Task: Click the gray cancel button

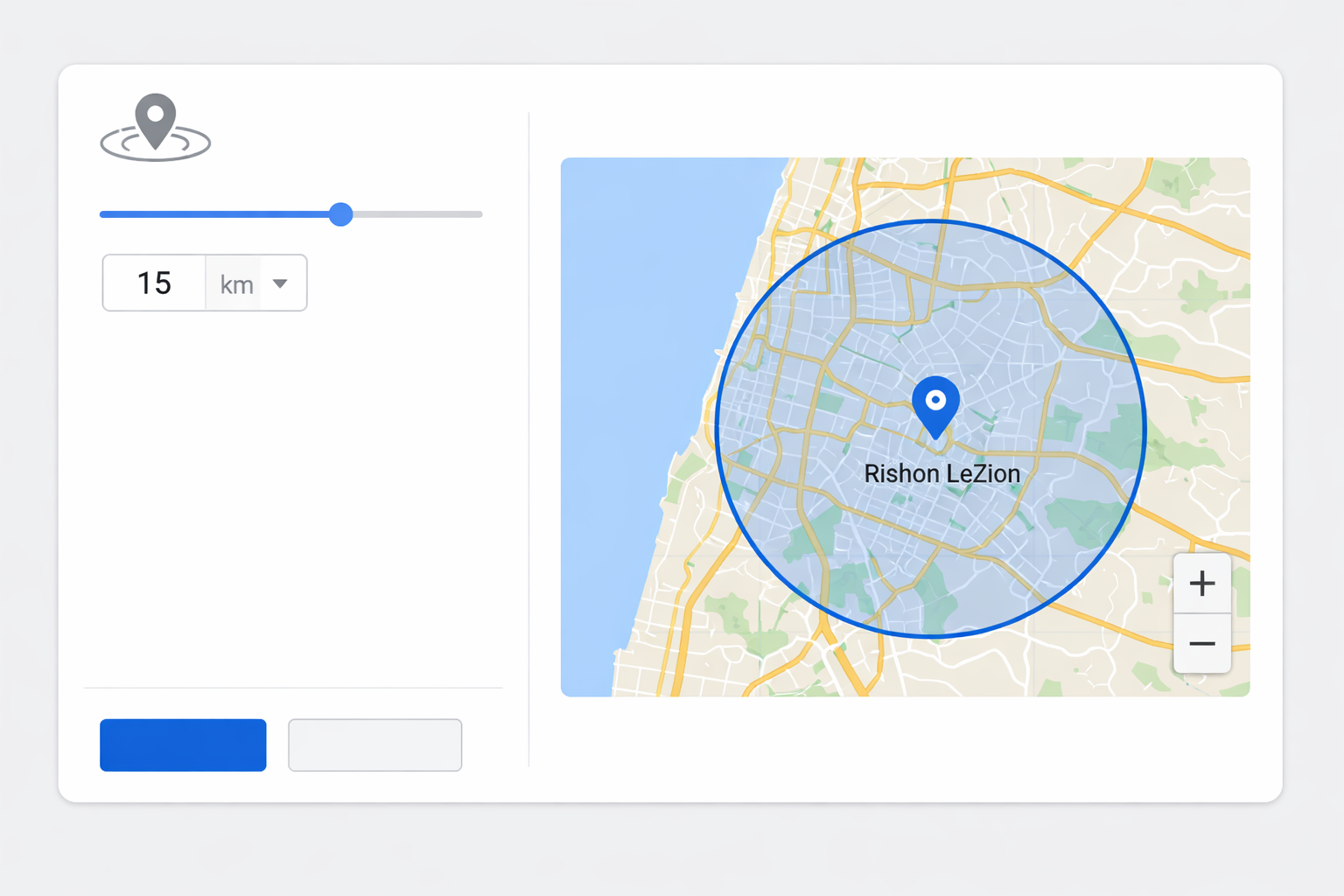Action: 374,745
